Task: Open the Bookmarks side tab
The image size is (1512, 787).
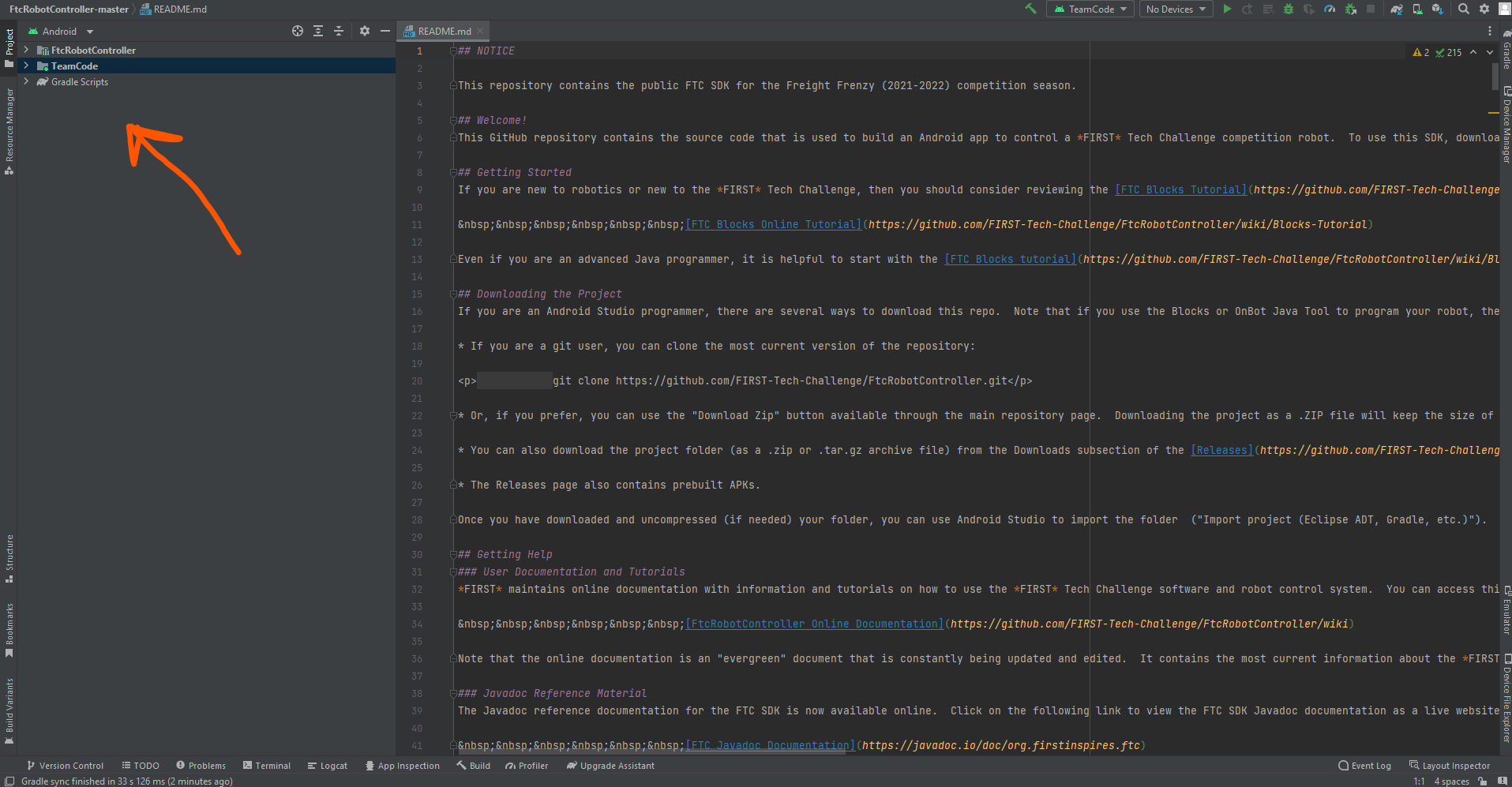Action: [x=9, y=631]
